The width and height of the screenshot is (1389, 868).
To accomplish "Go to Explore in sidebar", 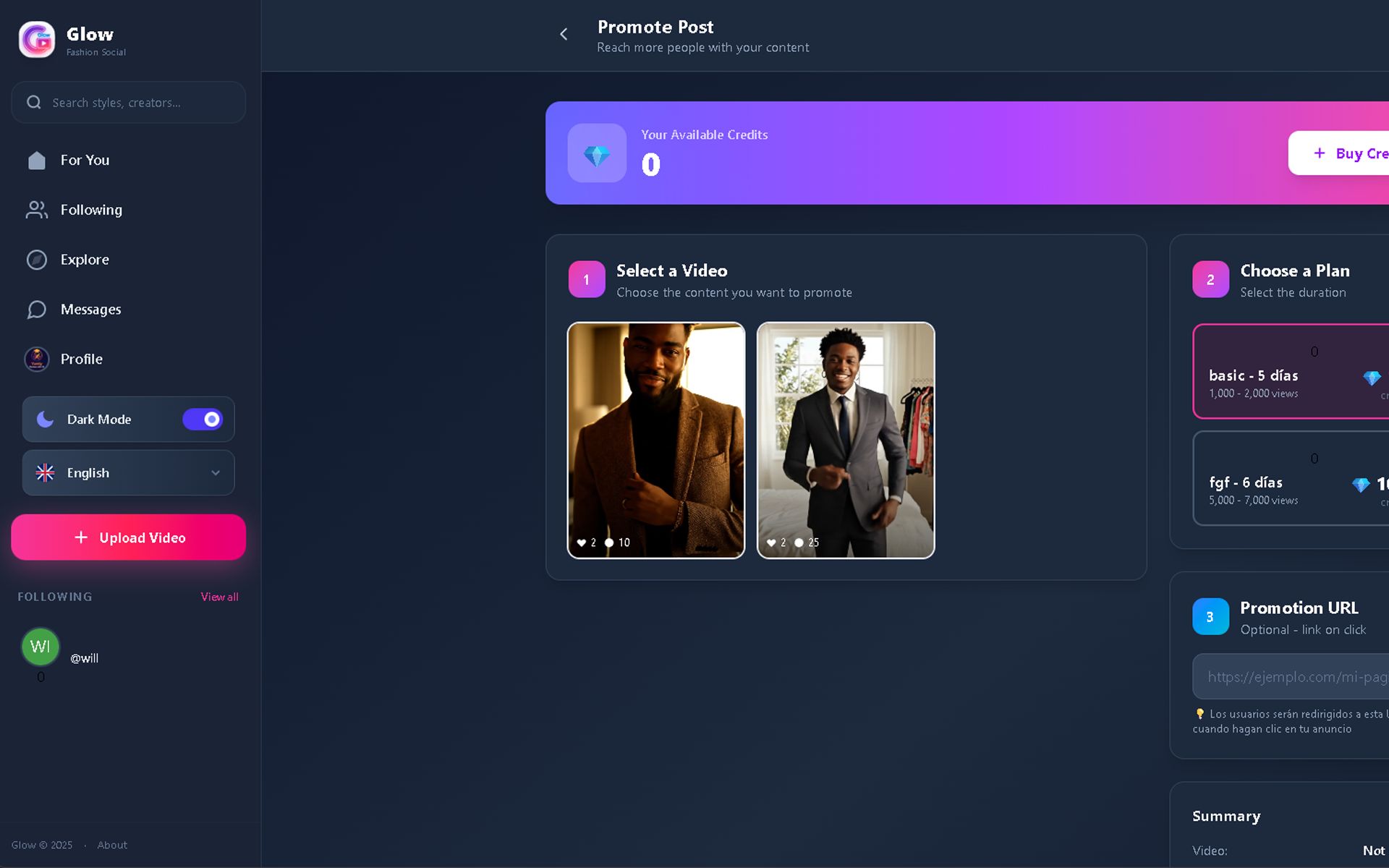I will 85,260.
